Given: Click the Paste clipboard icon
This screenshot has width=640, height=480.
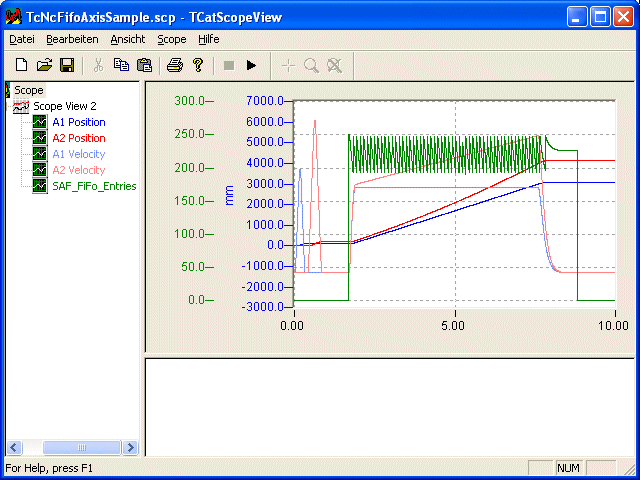Looking at the screenshot, I should pos(144,65).
